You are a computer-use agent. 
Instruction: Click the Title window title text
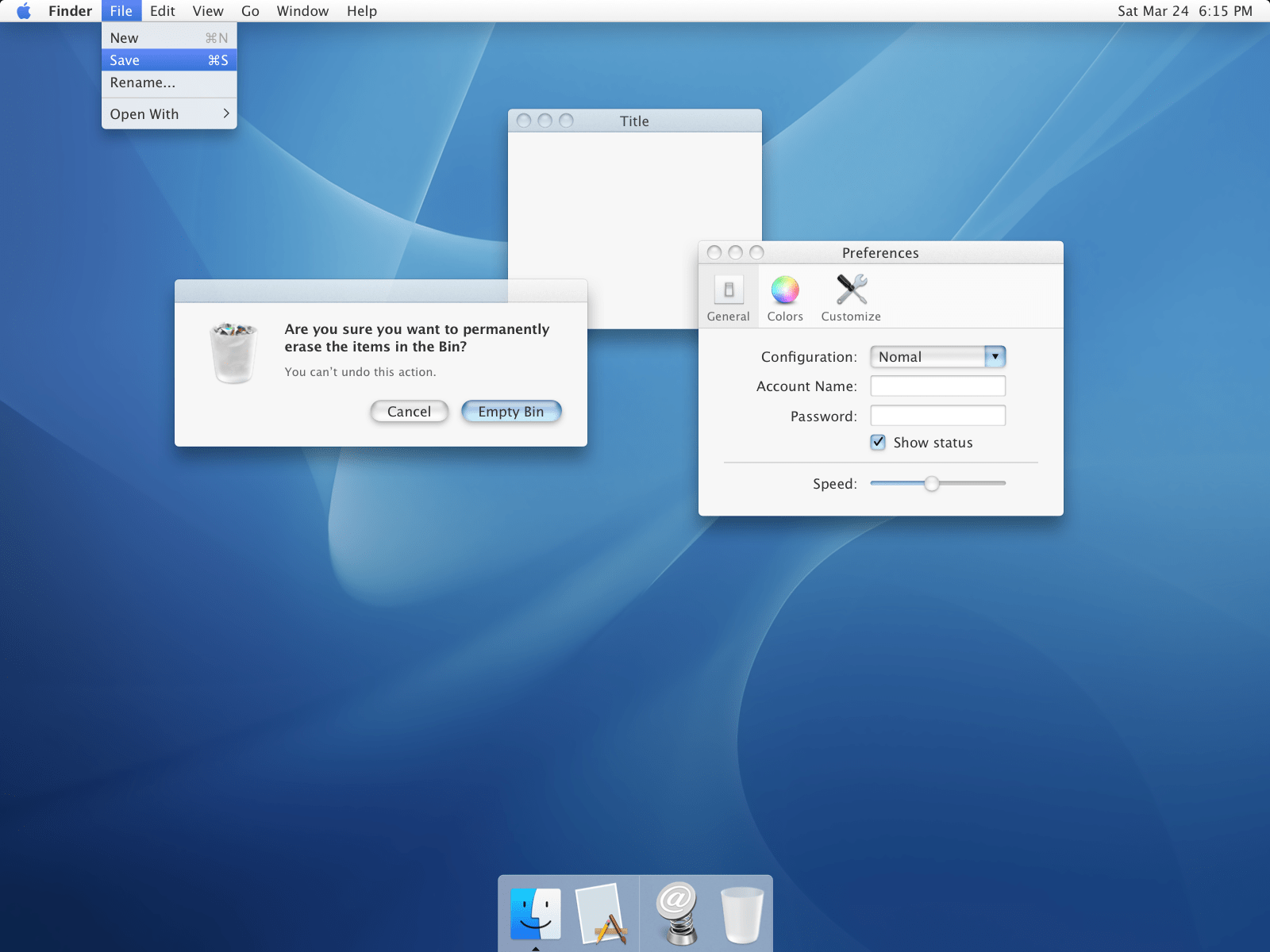tap(634, 121)
